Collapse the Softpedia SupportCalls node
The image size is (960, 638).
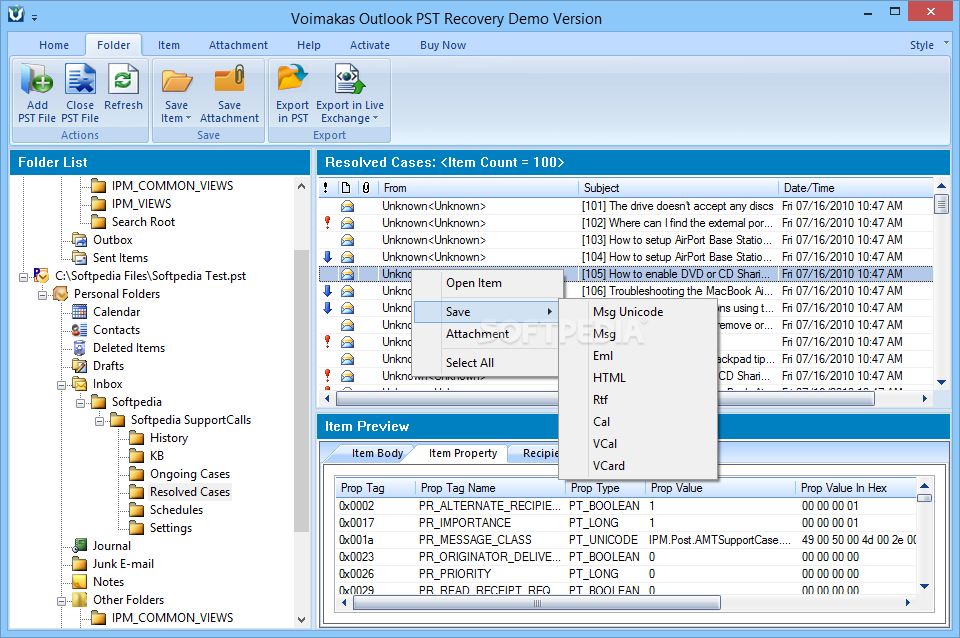pos(99,421)
